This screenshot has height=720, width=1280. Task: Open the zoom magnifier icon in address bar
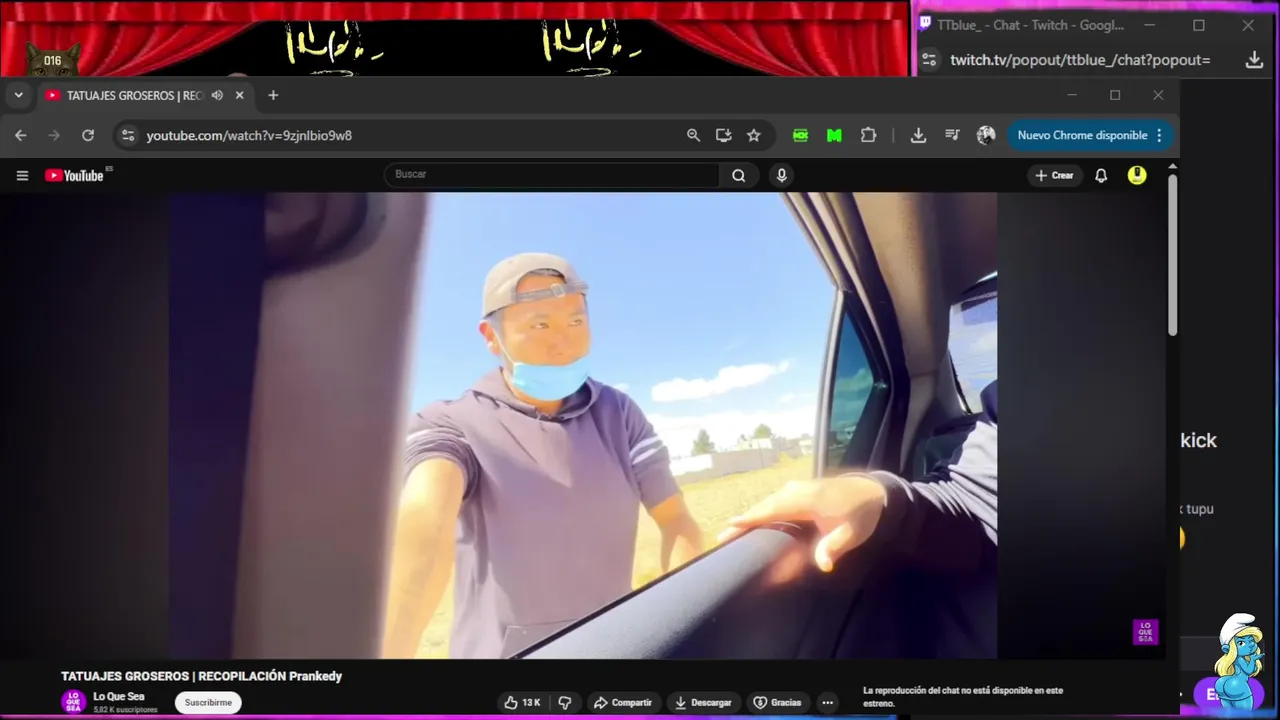point(693,135)
